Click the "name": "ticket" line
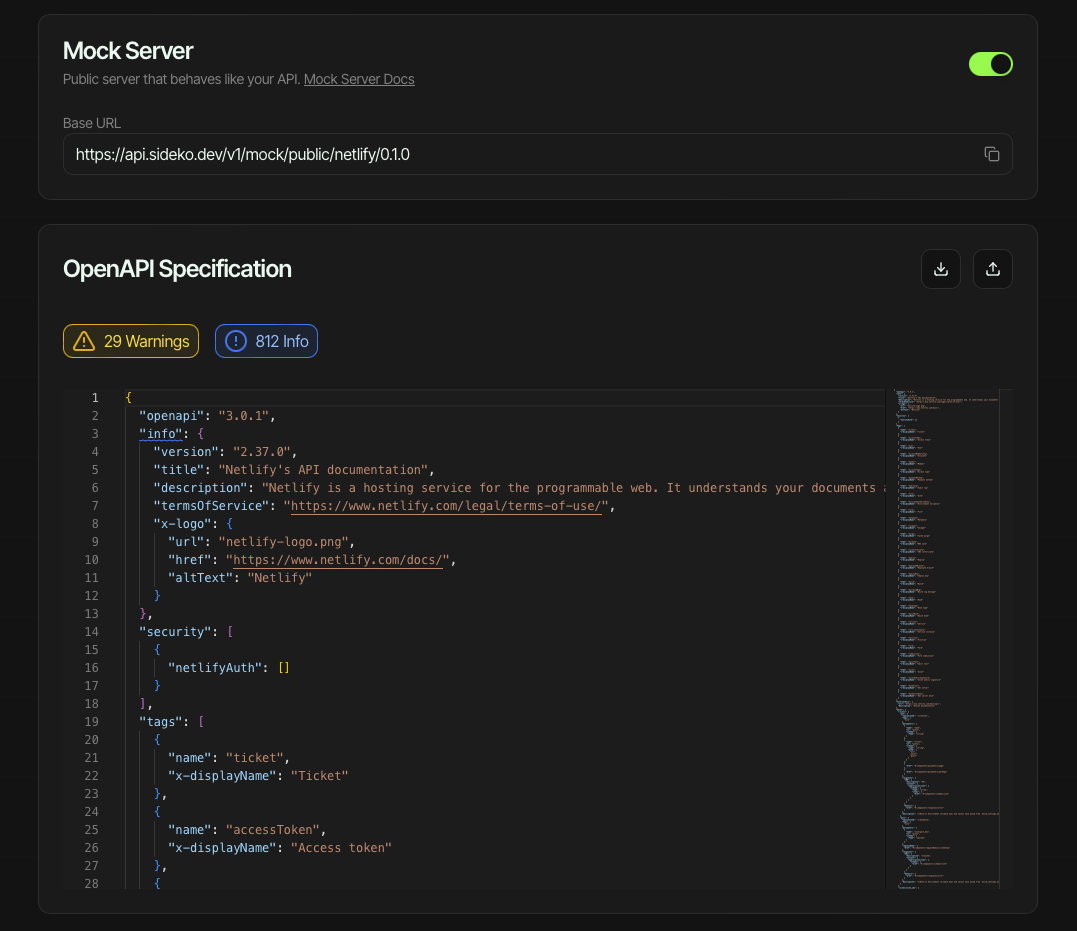The image size is (1077, 931). 229,758
